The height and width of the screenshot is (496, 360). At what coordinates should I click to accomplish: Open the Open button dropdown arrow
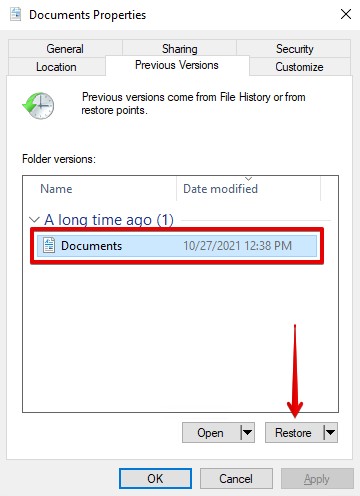pos(247,433)
